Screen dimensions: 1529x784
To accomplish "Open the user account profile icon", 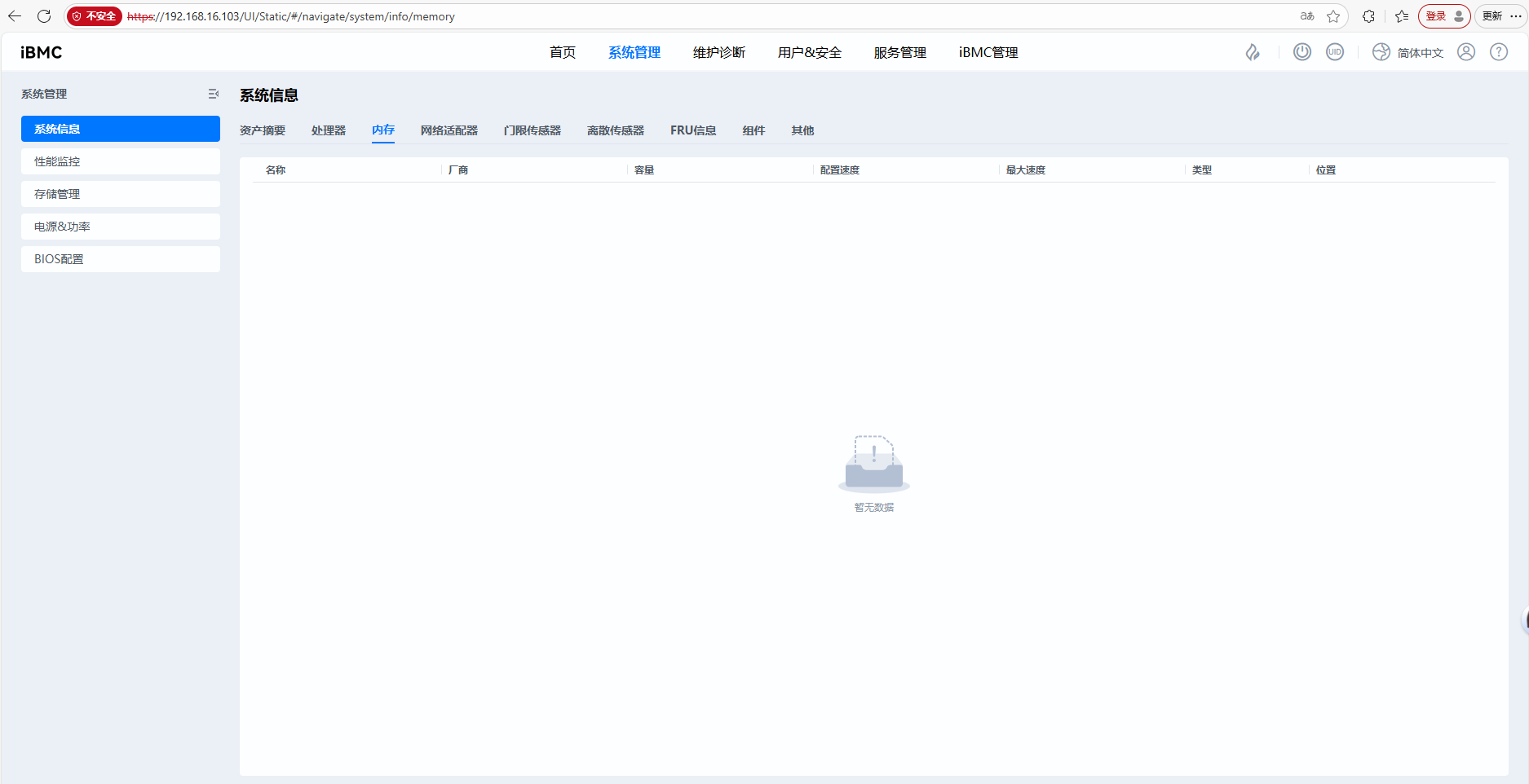I will (1466, 52).
